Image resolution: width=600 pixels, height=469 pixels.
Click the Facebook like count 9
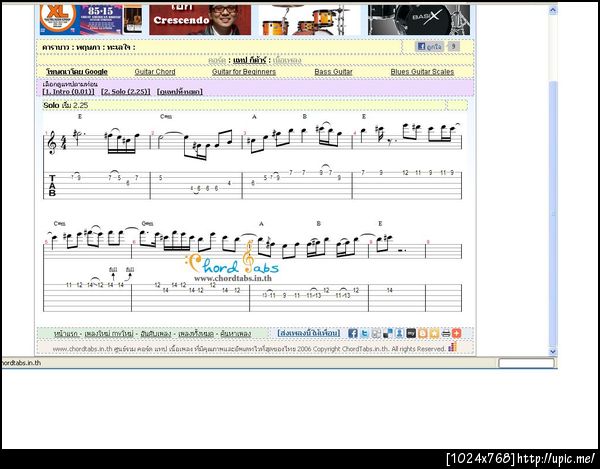[x=453, y=47]
